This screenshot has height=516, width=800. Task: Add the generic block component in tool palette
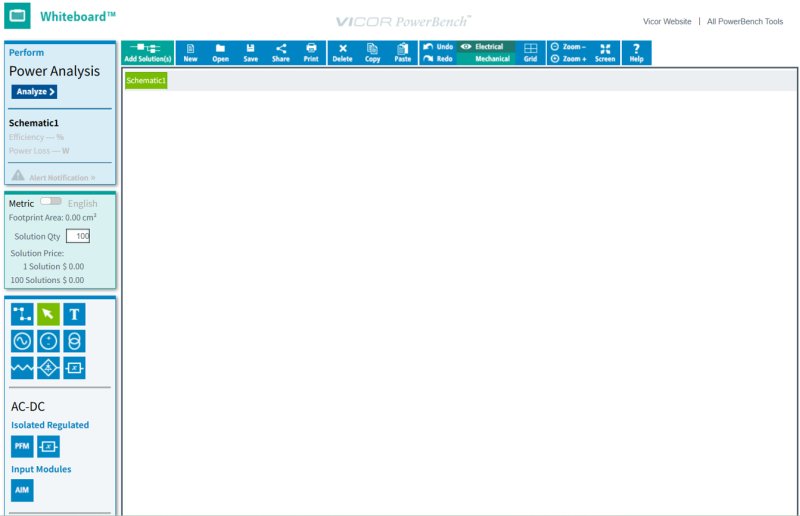click(74, 368)
